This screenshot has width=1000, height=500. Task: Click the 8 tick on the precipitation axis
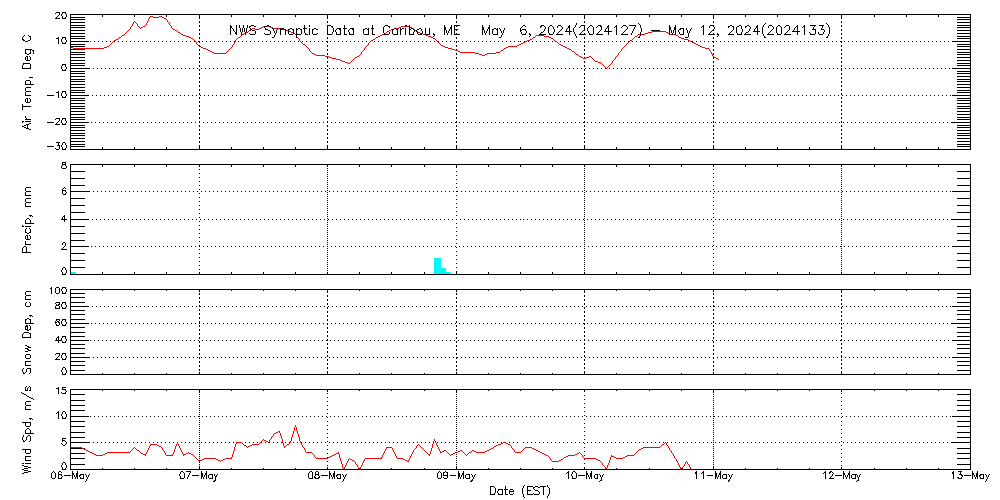[x=62, y=165]
